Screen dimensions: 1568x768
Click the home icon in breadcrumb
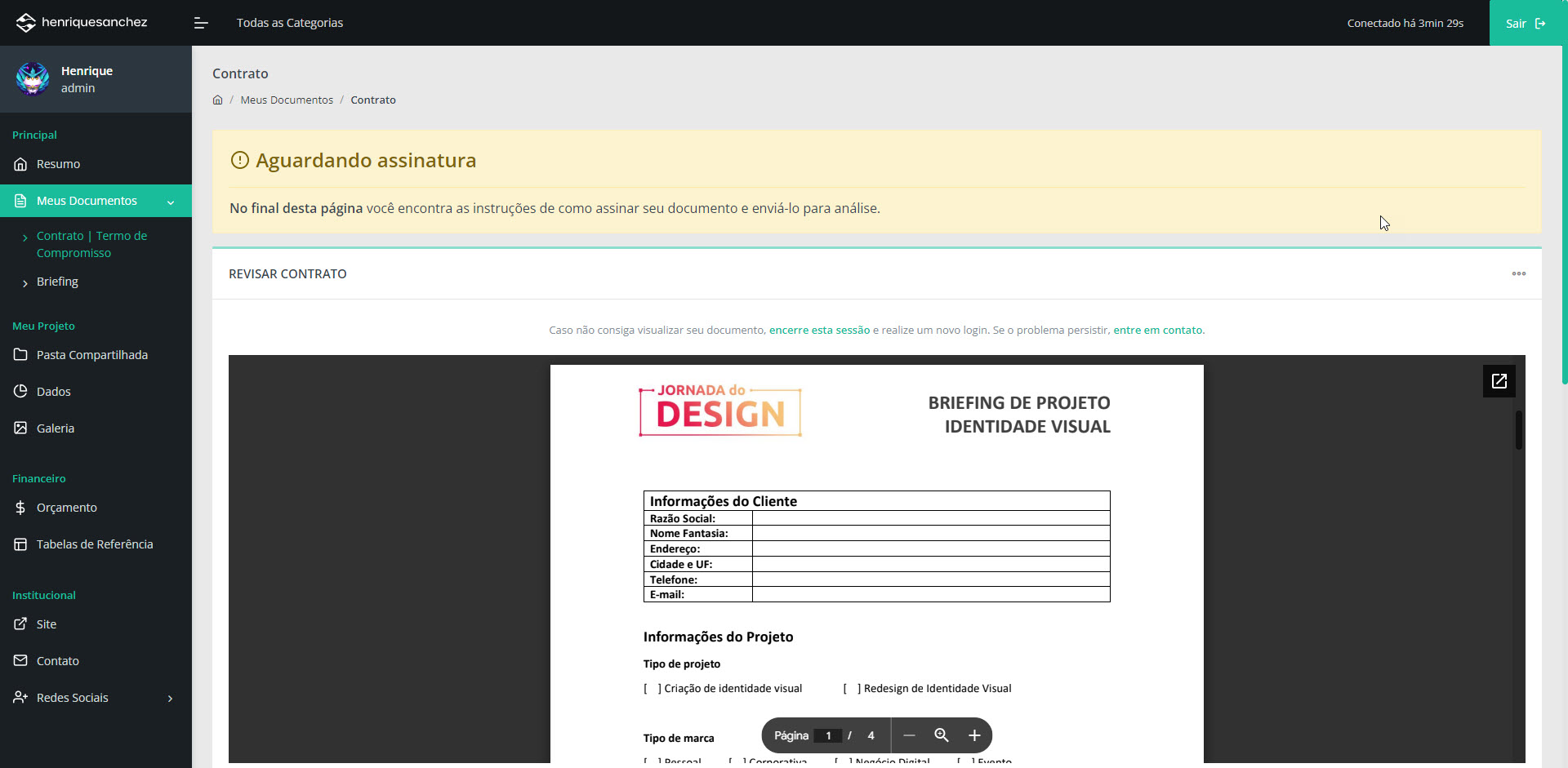[217, 100]
